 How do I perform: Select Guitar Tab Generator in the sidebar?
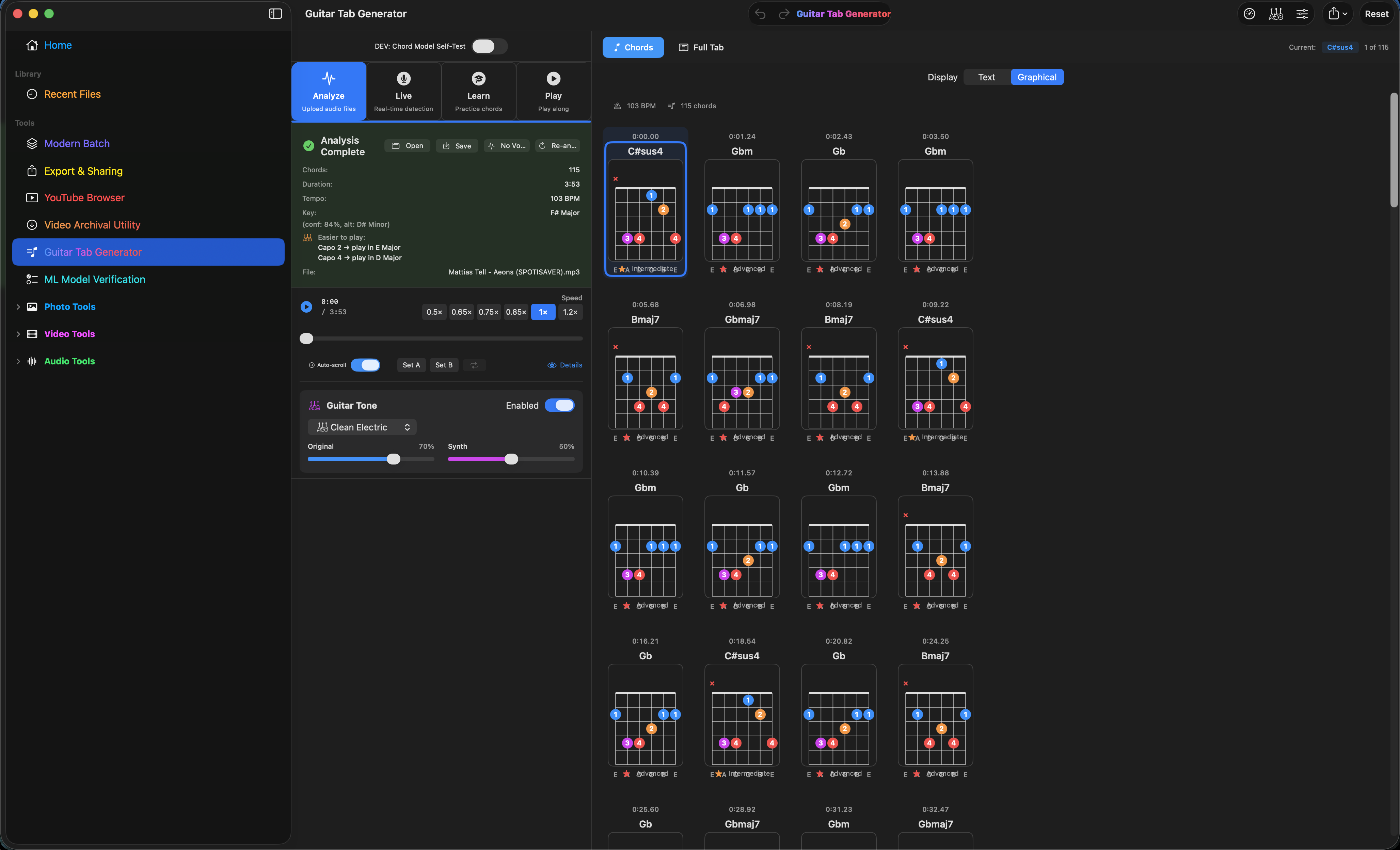148,252
